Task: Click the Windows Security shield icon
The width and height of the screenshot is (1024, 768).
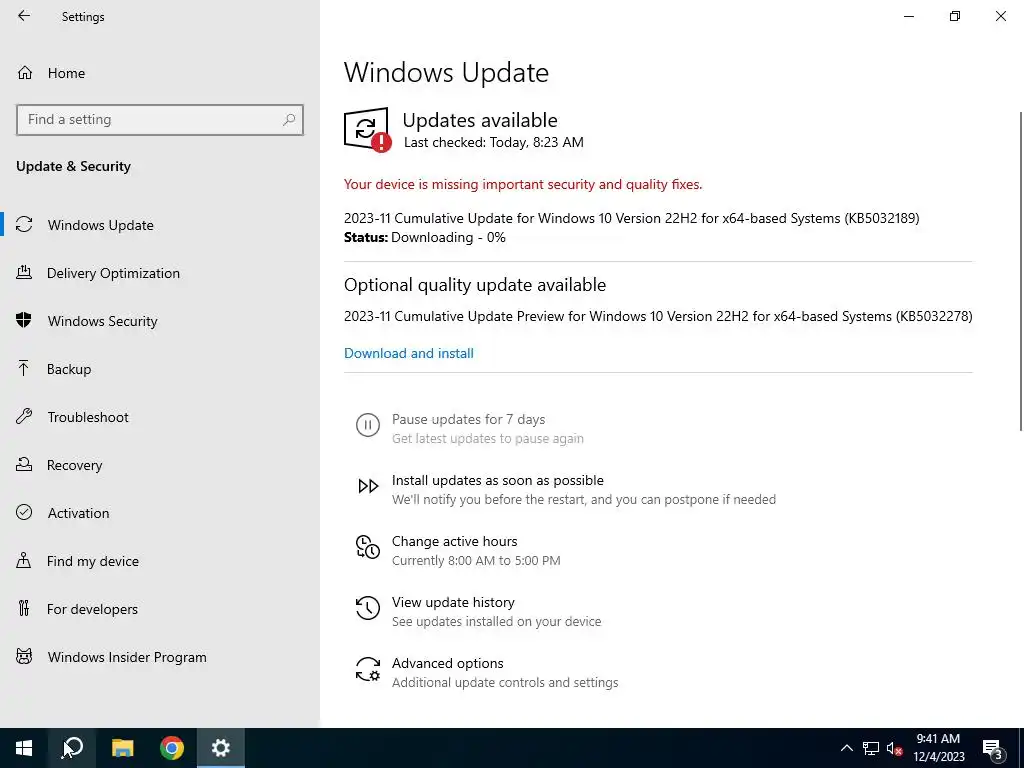Action: click(x=24, y=321)
